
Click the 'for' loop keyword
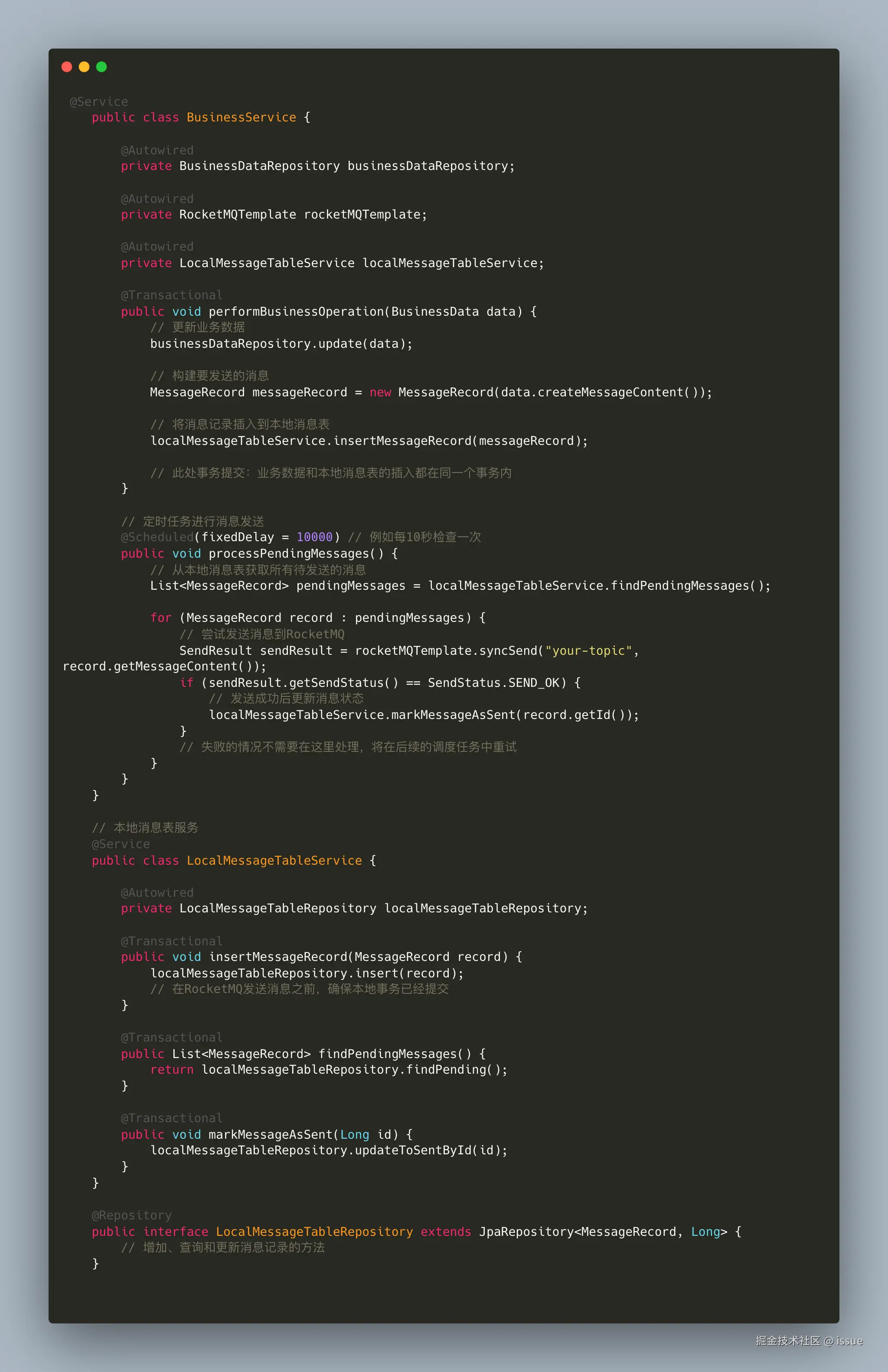click(161, 618)
